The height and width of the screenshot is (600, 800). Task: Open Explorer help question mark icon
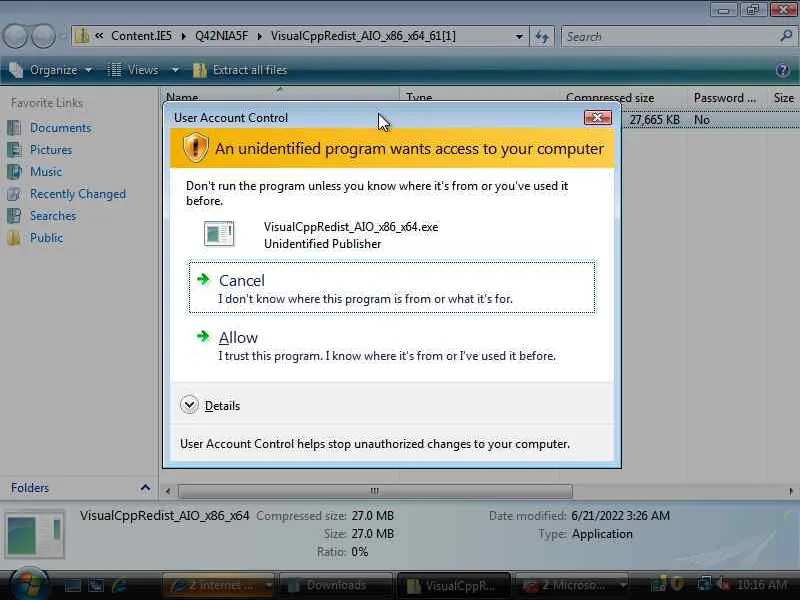coord(782,70)
